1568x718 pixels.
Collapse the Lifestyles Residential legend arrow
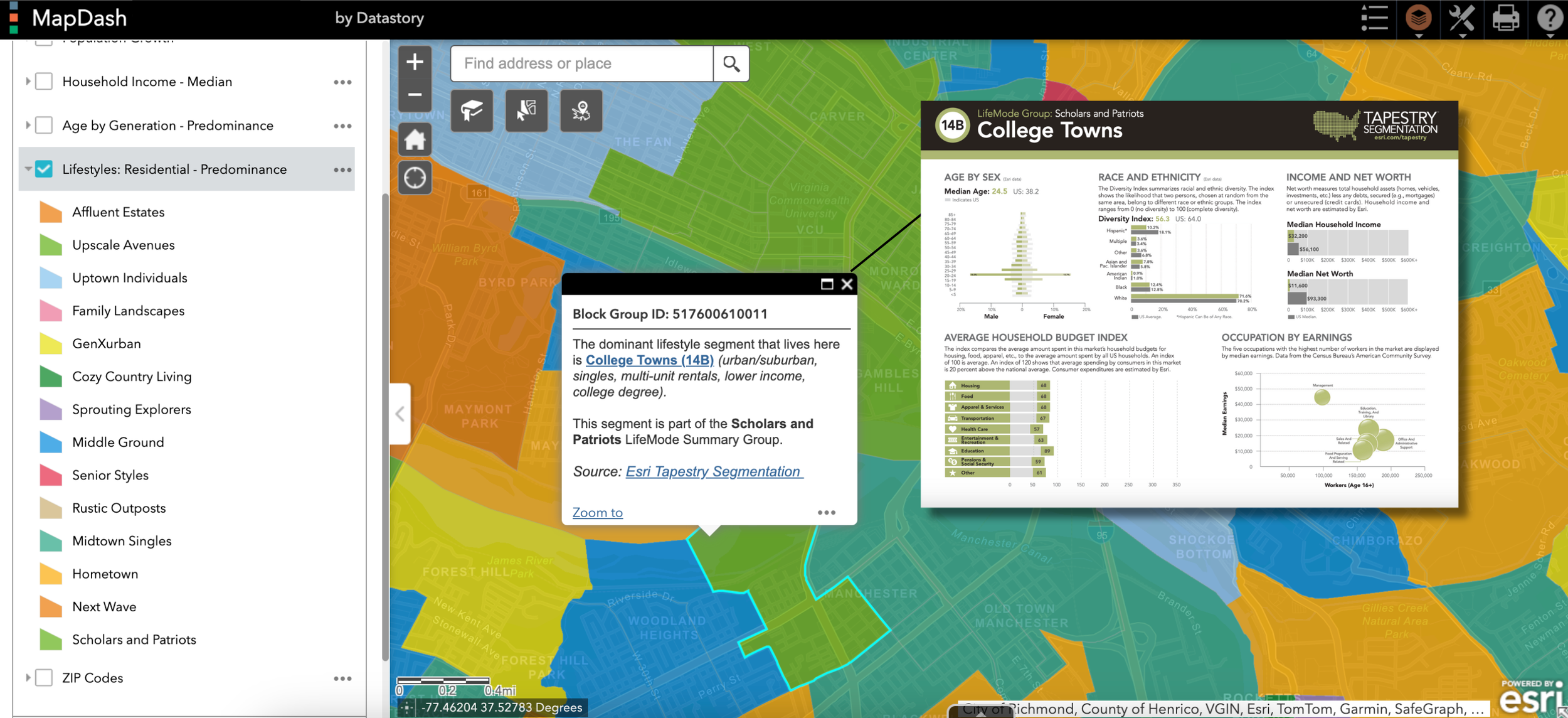pos(28,169)
